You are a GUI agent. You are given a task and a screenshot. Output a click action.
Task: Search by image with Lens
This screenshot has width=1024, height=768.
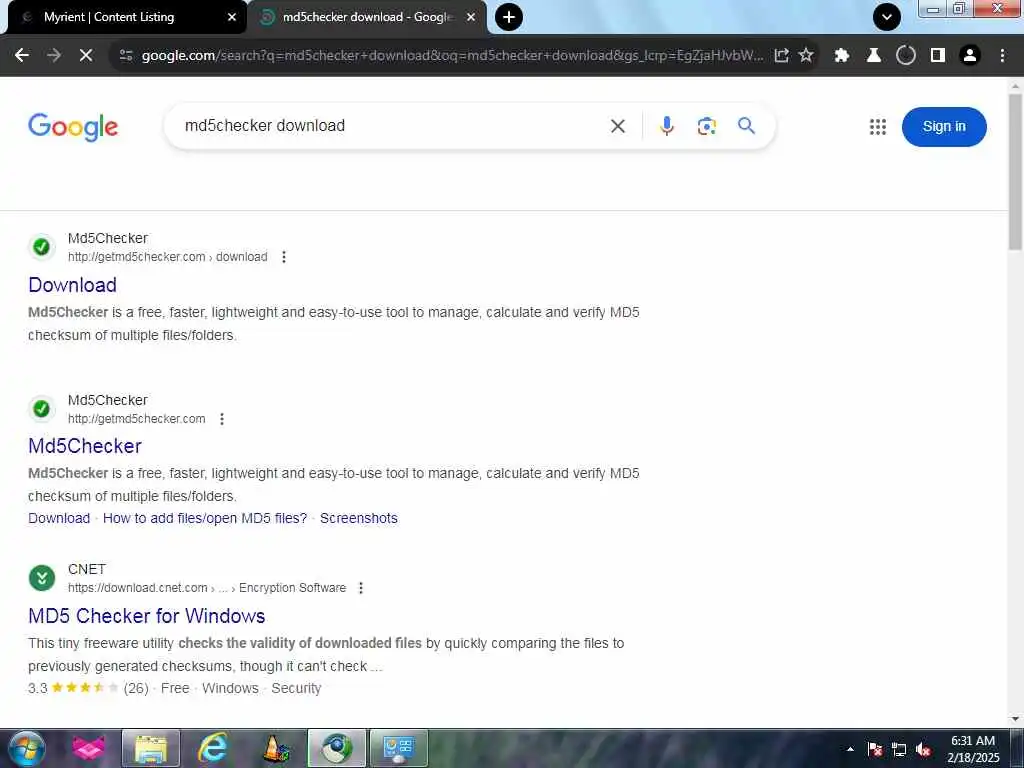point(707,126)
